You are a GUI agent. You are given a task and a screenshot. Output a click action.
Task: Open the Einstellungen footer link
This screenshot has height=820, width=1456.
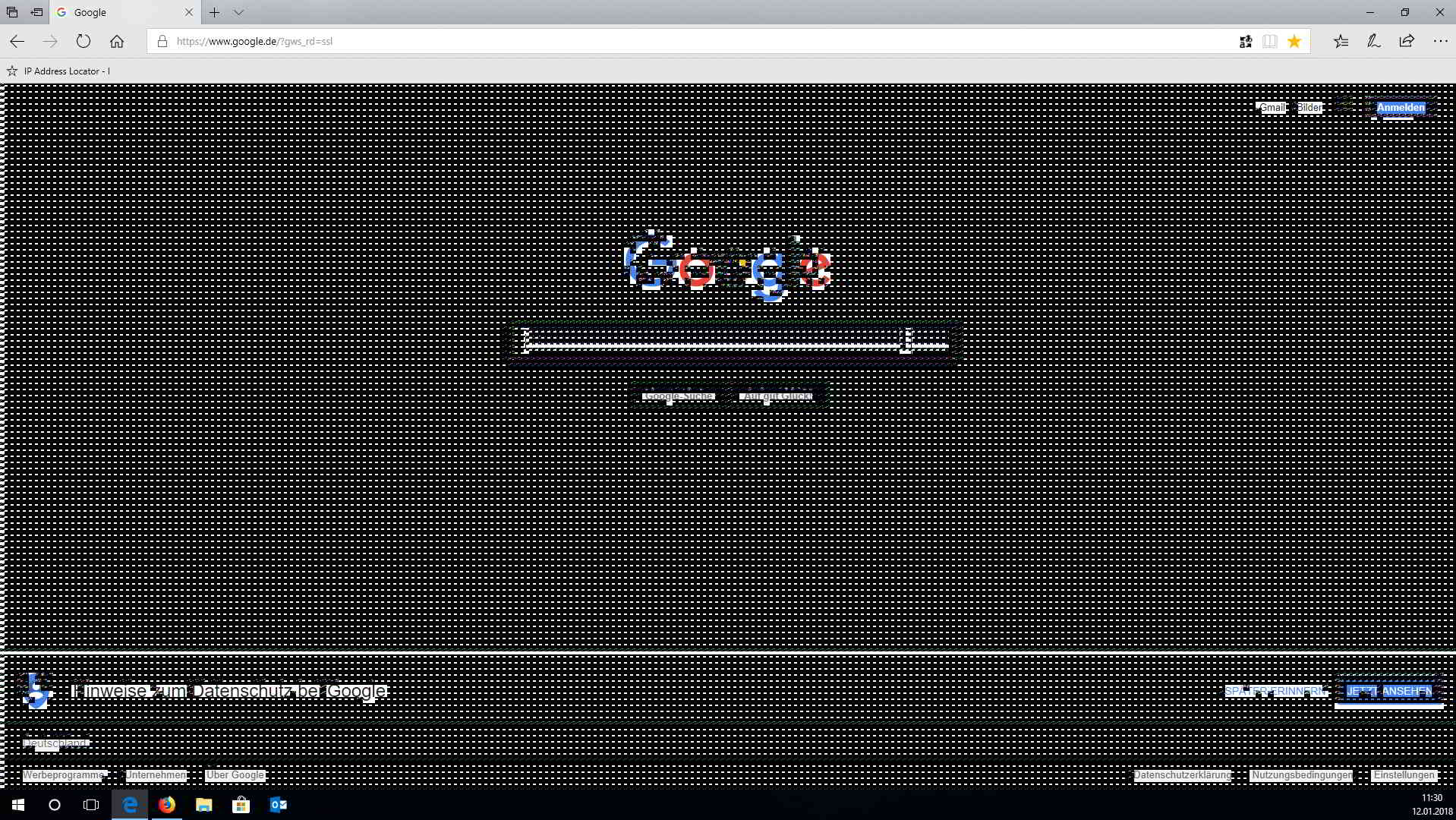(1404, 775)
